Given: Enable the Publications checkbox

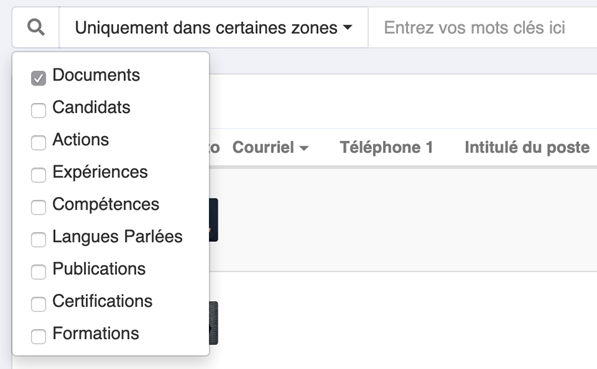Looking at the screenshot, I should [38, 272].
